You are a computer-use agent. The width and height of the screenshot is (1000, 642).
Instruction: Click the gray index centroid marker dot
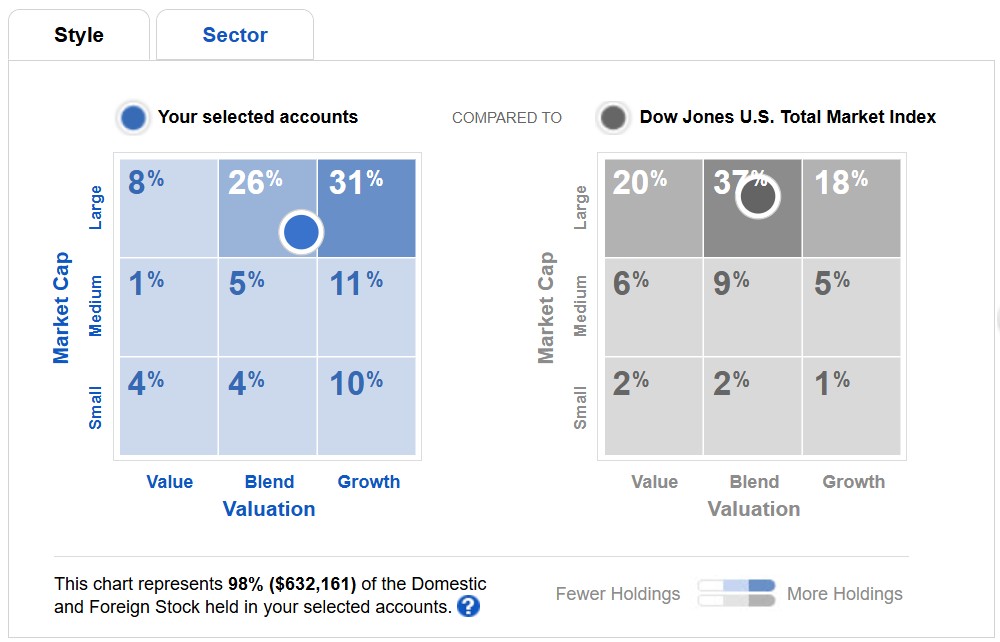point(758,197)
